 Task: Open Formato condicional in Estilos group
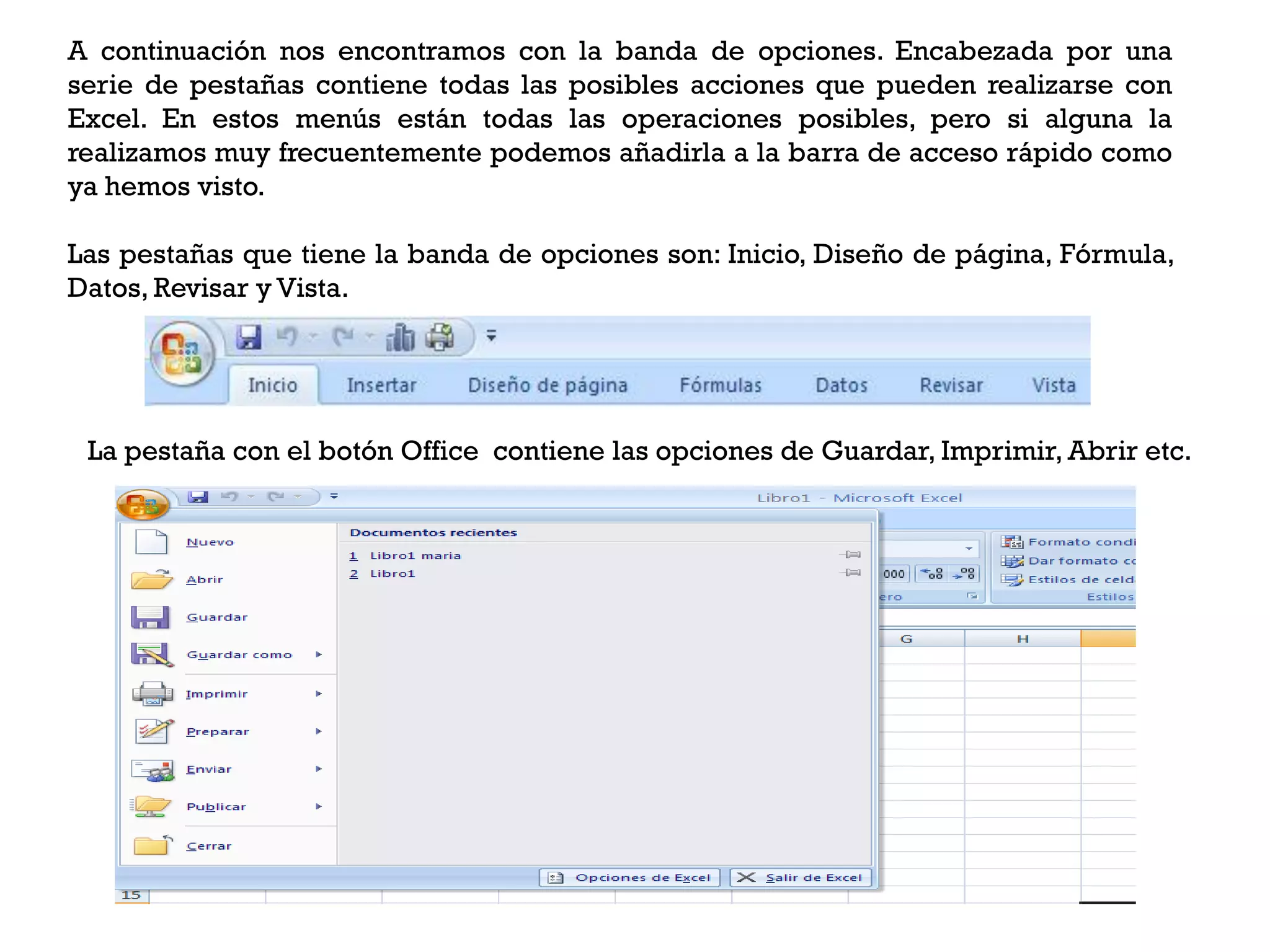tap(1068, 542)
